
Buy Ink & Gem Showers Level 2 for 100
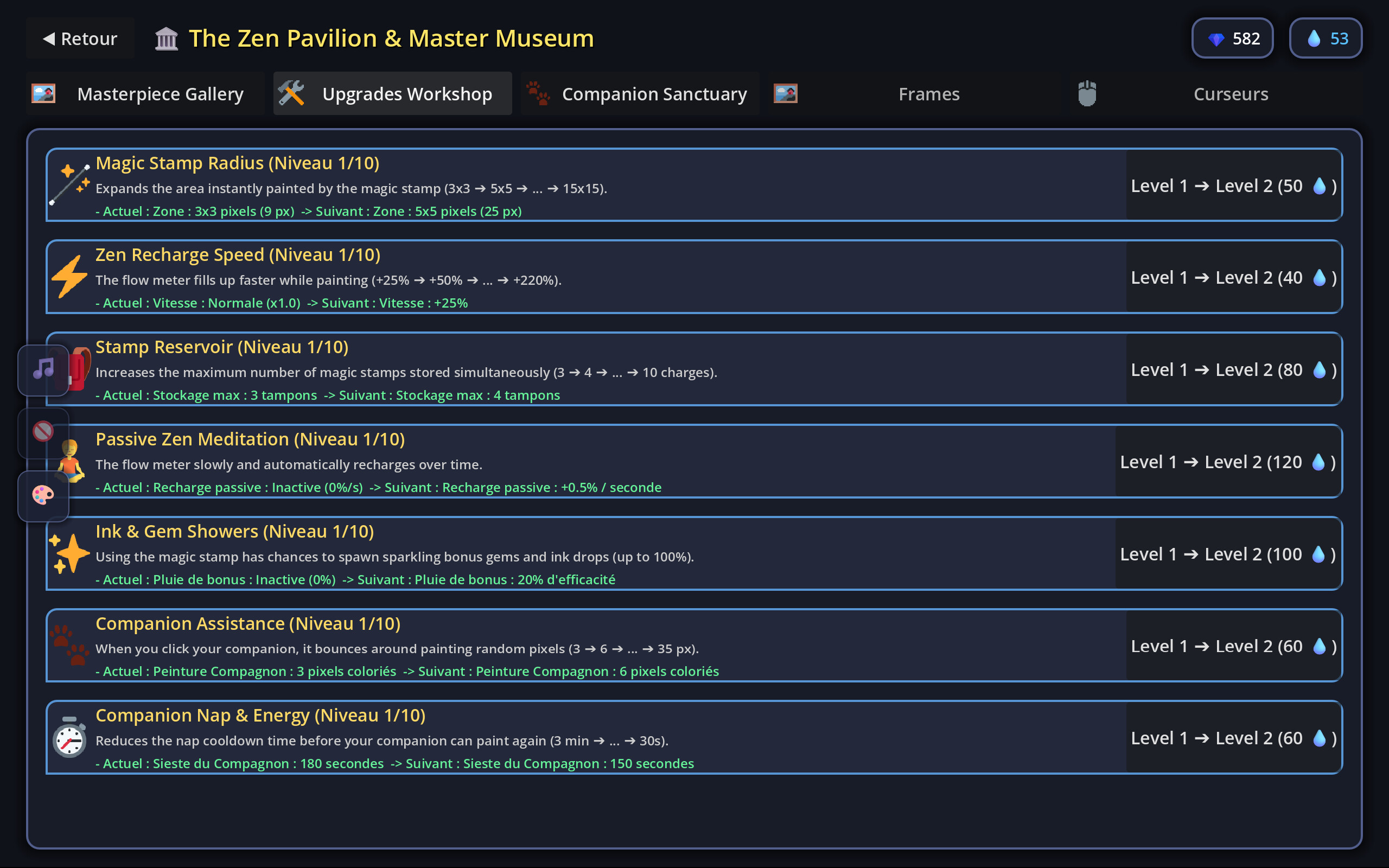click(x=1228, y=554)
